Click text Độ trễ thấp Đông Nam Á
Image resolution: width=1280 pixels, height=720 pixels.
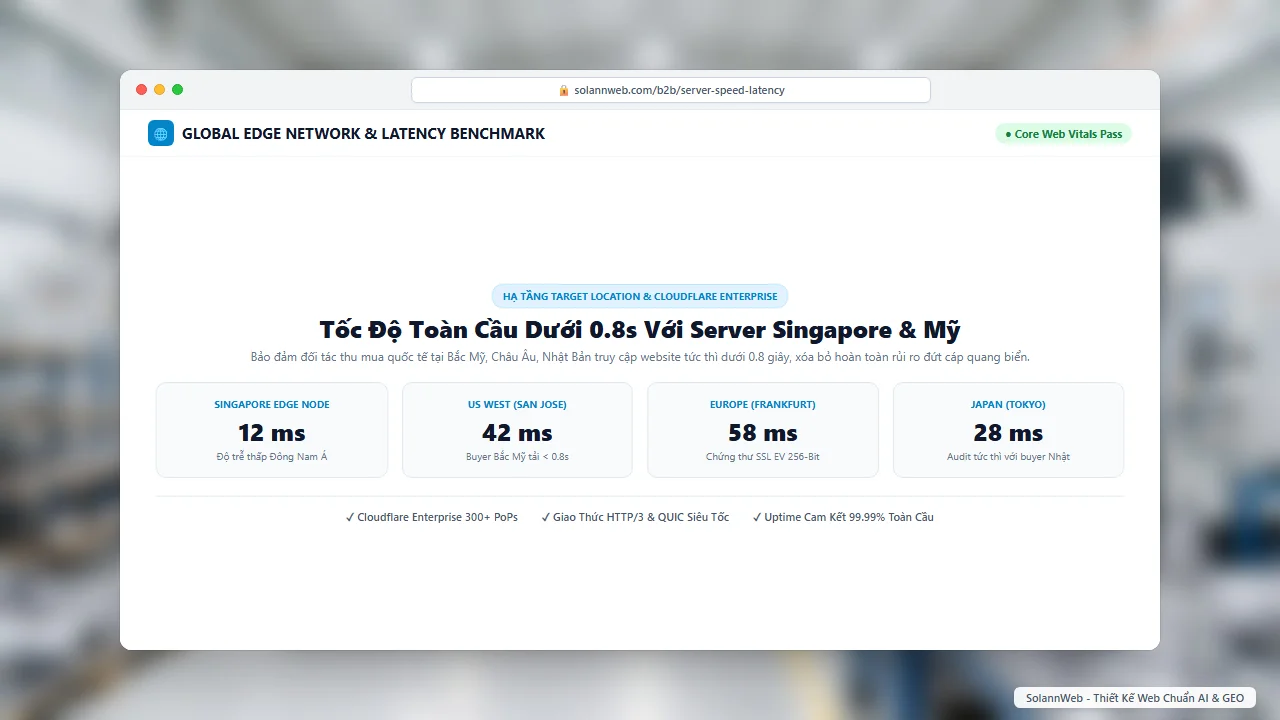coord(272,457)
